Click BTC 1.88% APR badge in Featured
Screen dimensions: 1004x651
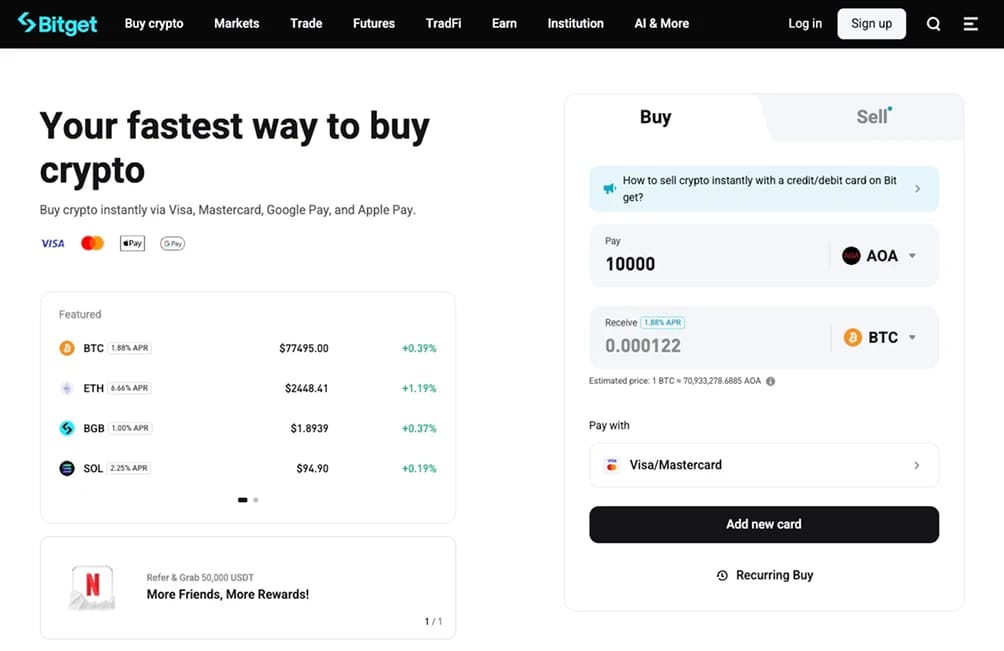click(x=130, y=348)
